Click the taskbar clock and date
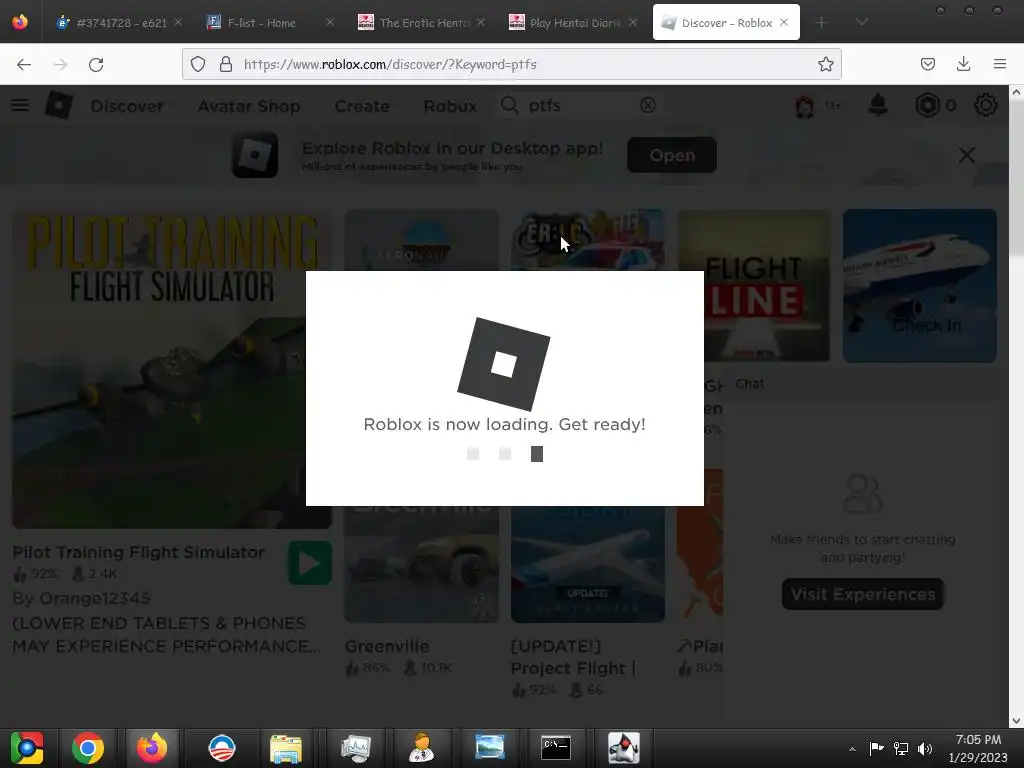 point(978,748)
